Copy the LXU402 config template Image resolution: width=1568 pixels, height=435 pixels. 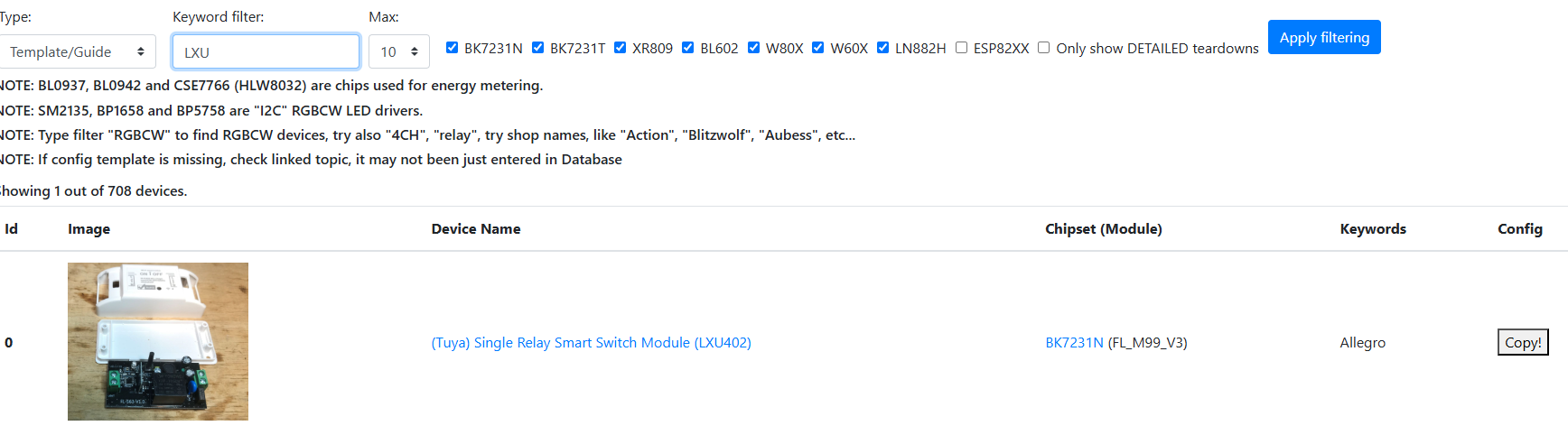[1523, 342]
